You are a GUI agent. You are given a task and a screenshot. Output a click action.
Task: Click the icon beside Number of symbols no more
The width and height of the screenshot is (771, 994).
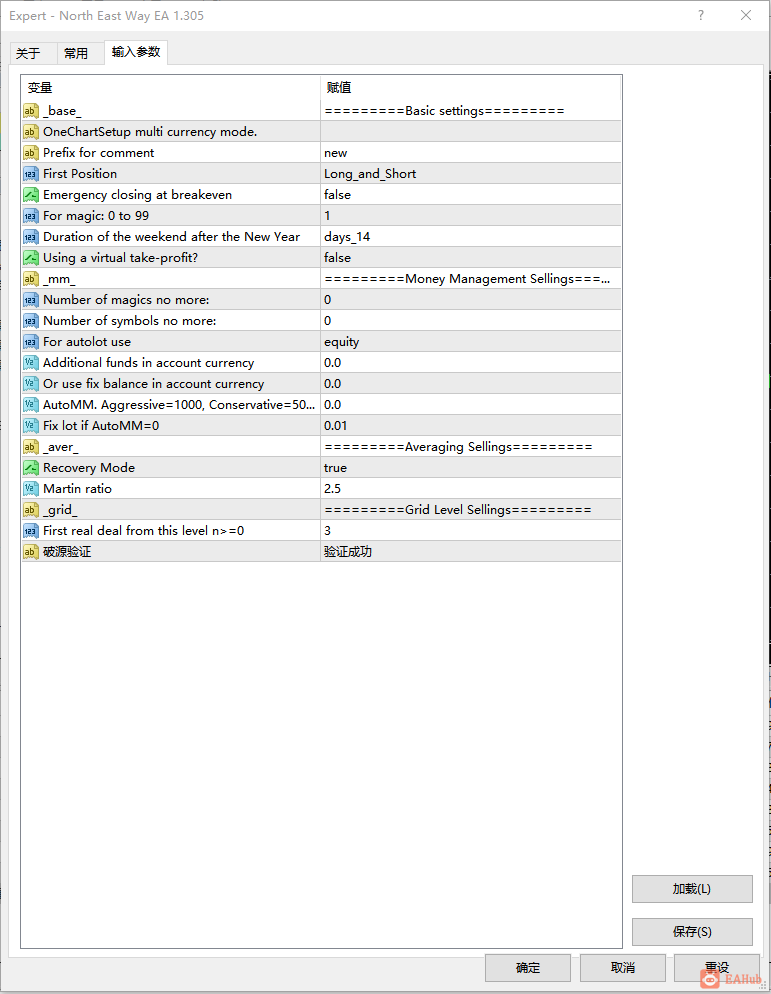(30, 321)
